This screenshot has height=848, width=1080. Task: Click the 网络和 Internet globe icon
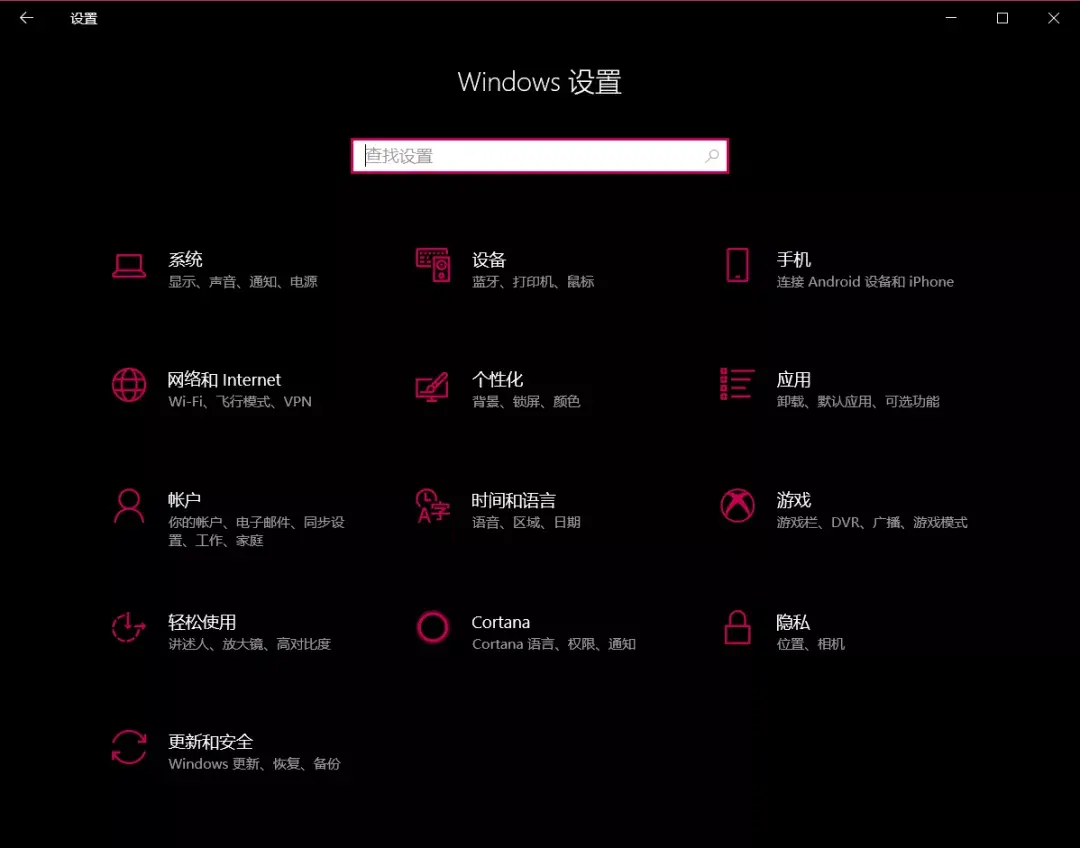(129, 385)
